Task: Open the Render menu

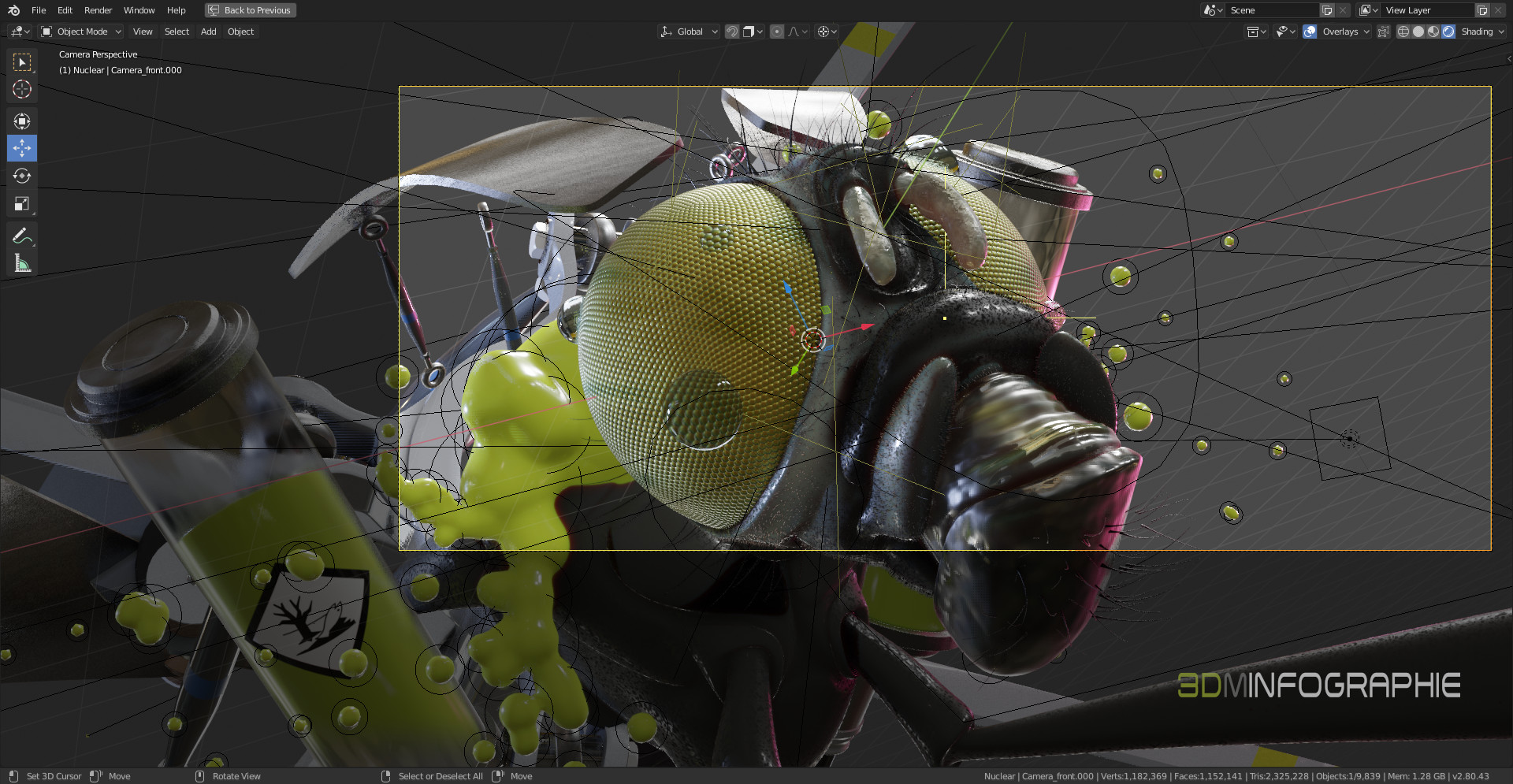Action: pyautogui.click(x=99, y=10)
